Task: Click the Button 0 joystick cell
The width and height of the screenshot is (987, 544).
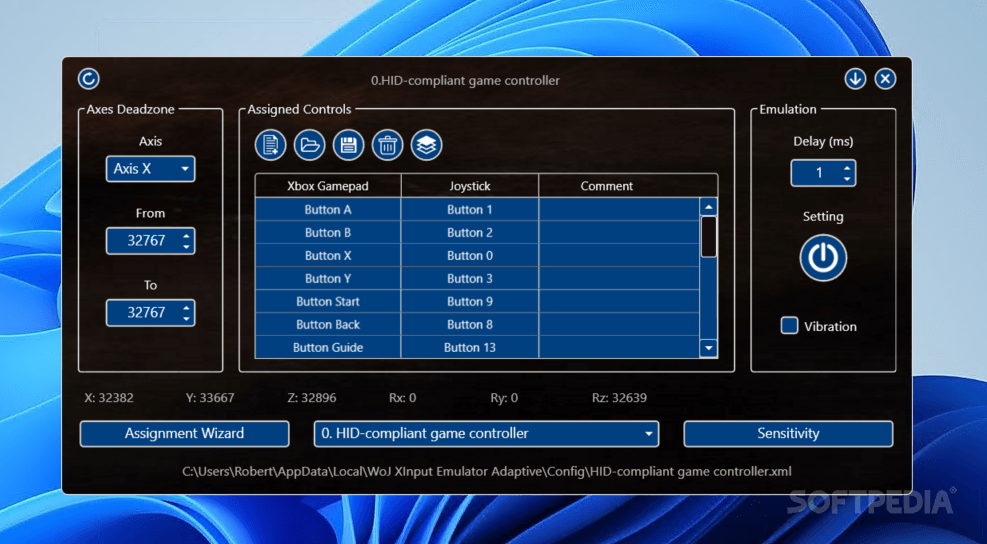Action: [x=470, y=256]
